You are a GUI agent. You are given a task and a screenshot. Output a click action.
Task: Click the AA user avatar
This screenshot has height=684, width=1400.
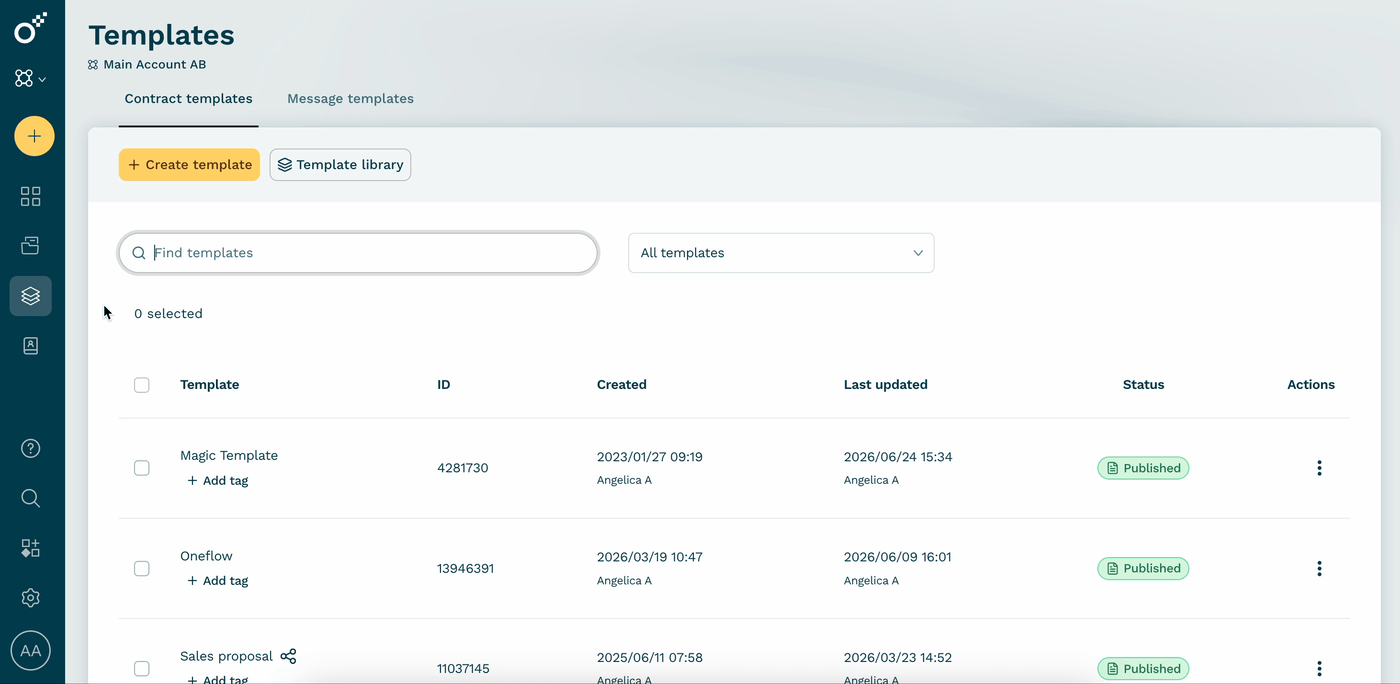[31, 651]
